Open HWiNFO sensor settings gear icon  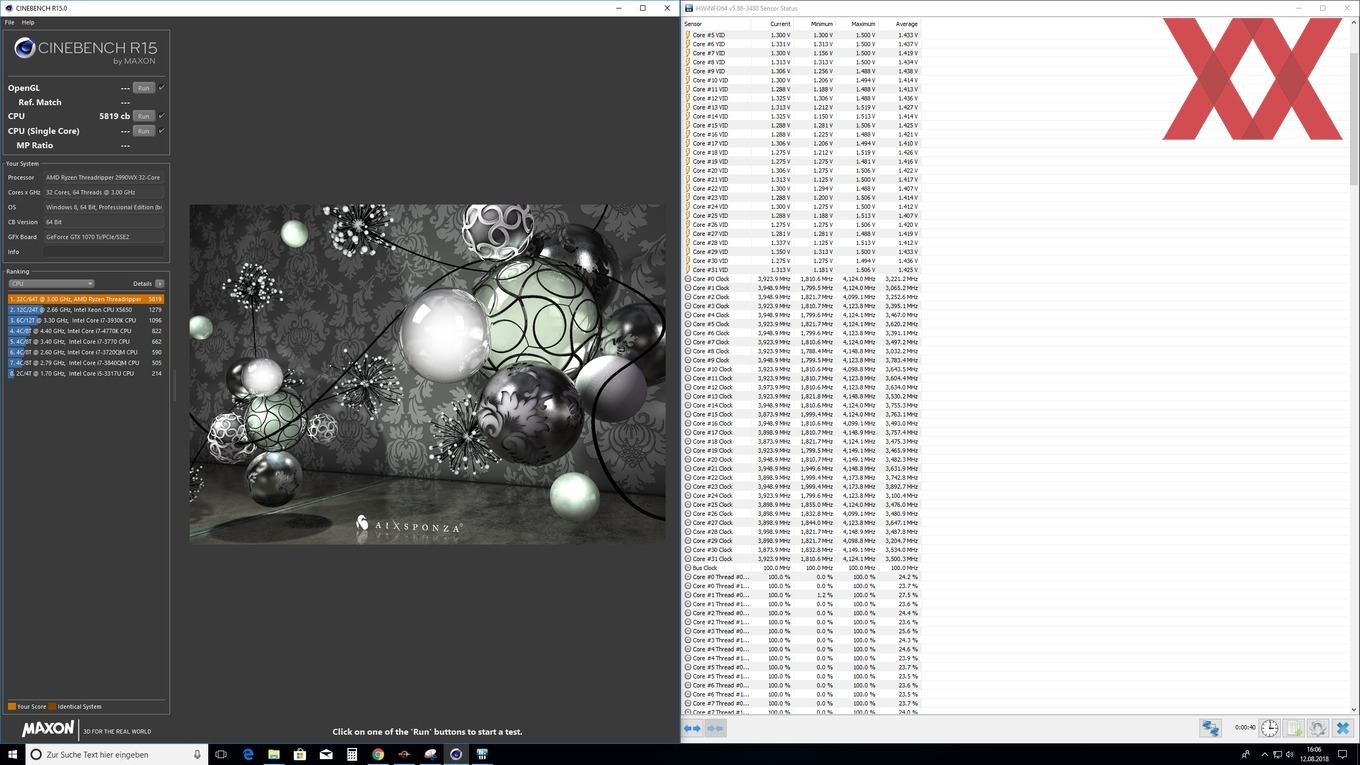pyautogui.click(x=1318, y=728)
